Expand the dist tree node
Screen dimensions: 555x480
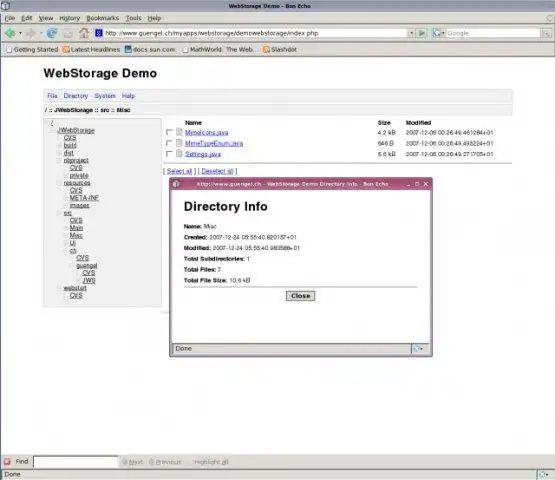pyautogui.click(x=59, y=153)
